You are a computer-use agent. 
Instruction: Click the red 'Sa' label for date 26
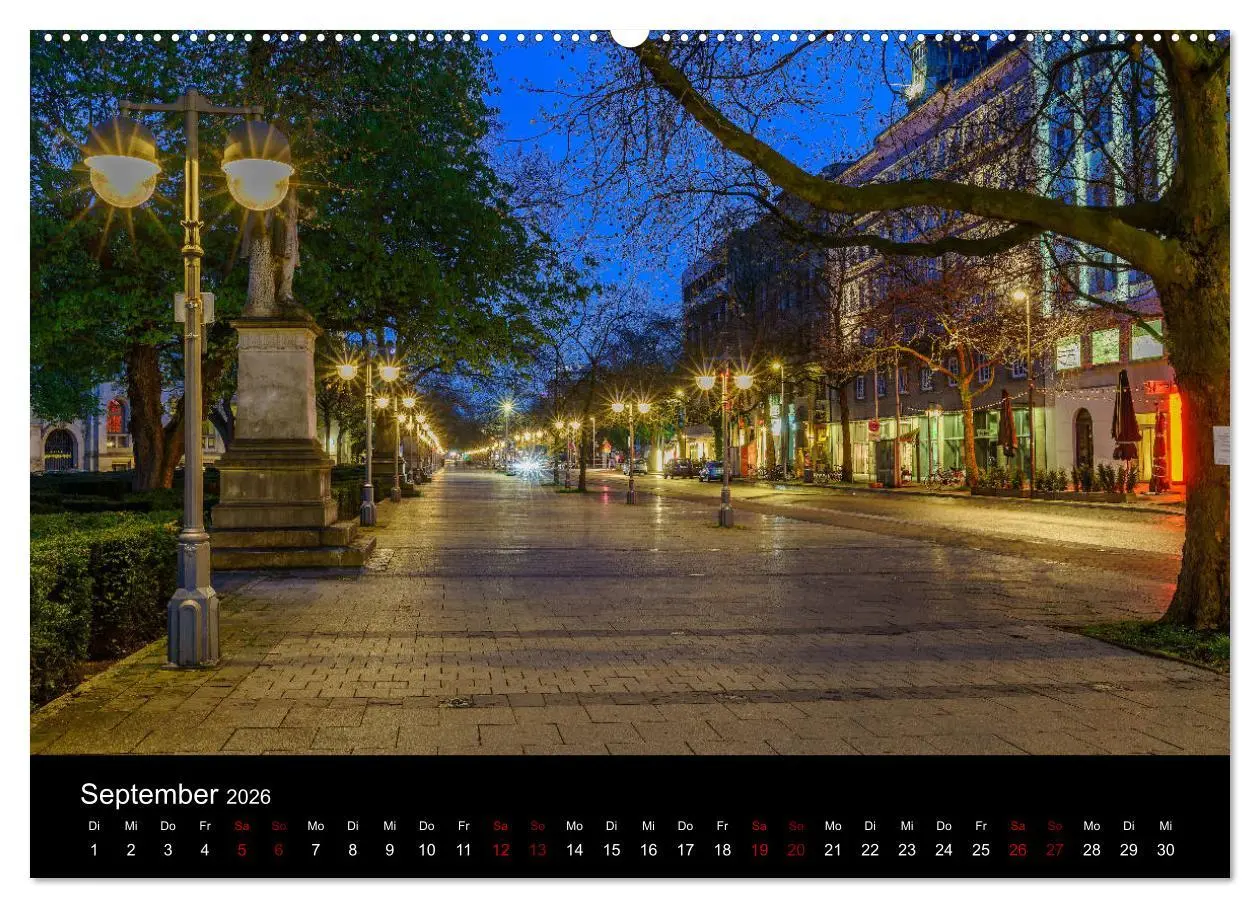pos(1018,826)
